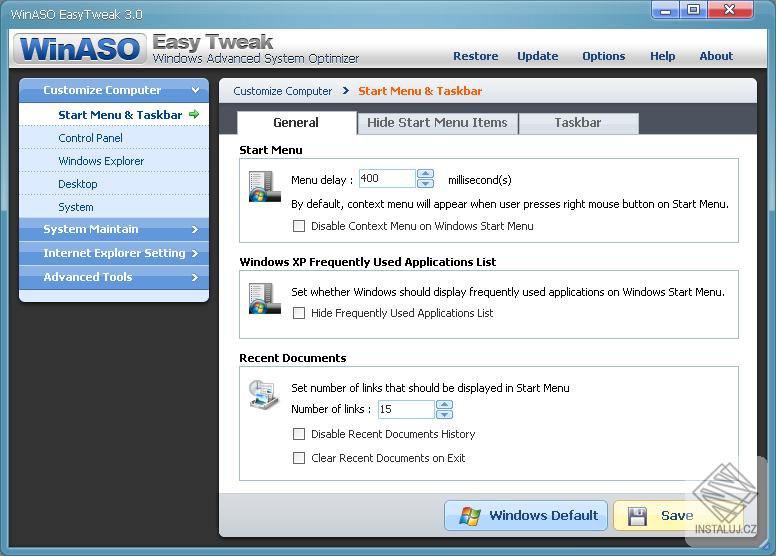Click the Windows Default button
Image resolution: width=776 pixels, height=556 pixels.
tap(526, 516)
